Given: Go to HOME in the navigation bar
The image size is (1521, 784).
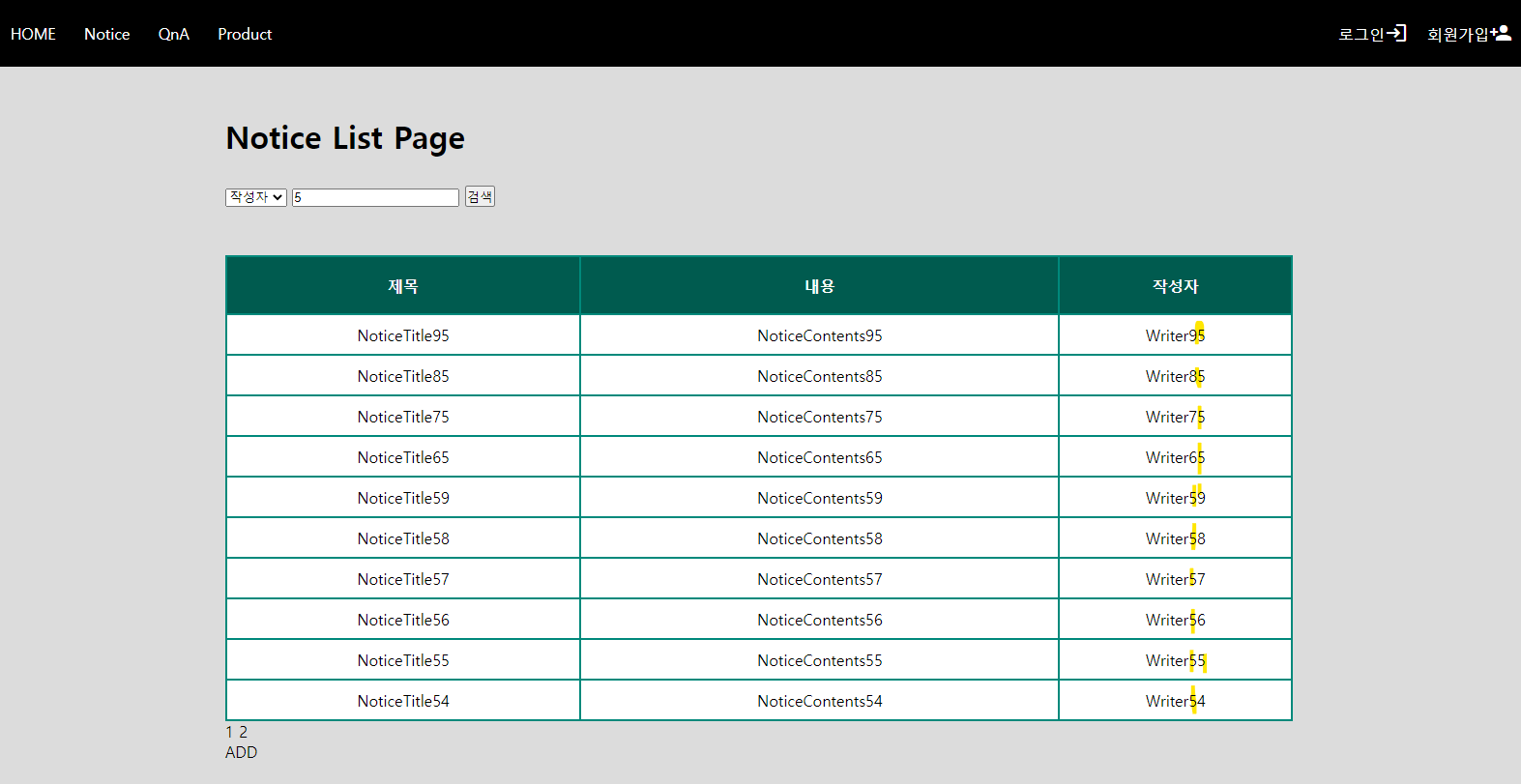Looking at the screenshot, I should click(33, 34).
